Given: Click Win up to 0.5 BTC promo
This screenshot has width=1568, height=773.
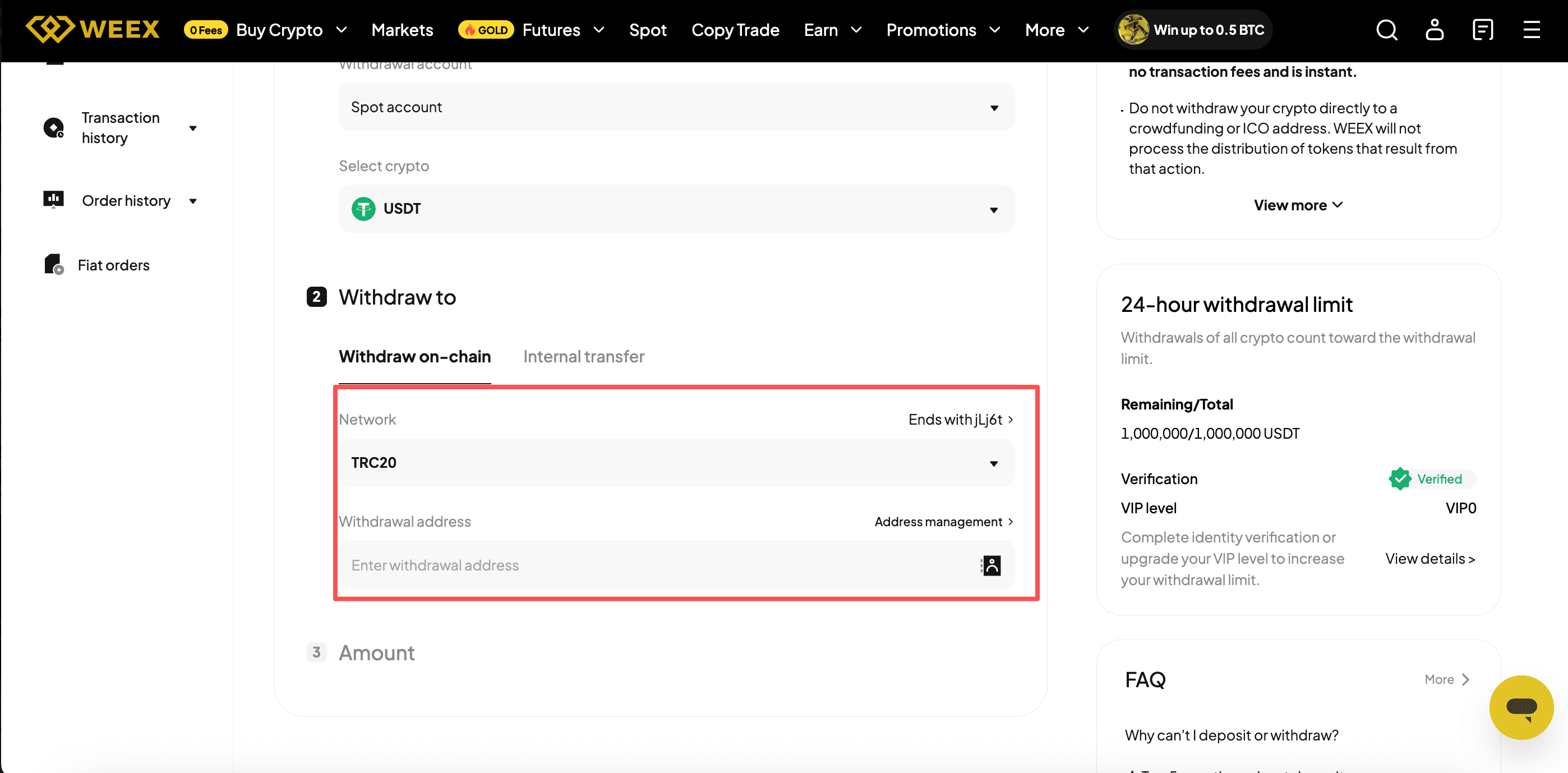Looking at the screenshot, I should click(1193, 30).
